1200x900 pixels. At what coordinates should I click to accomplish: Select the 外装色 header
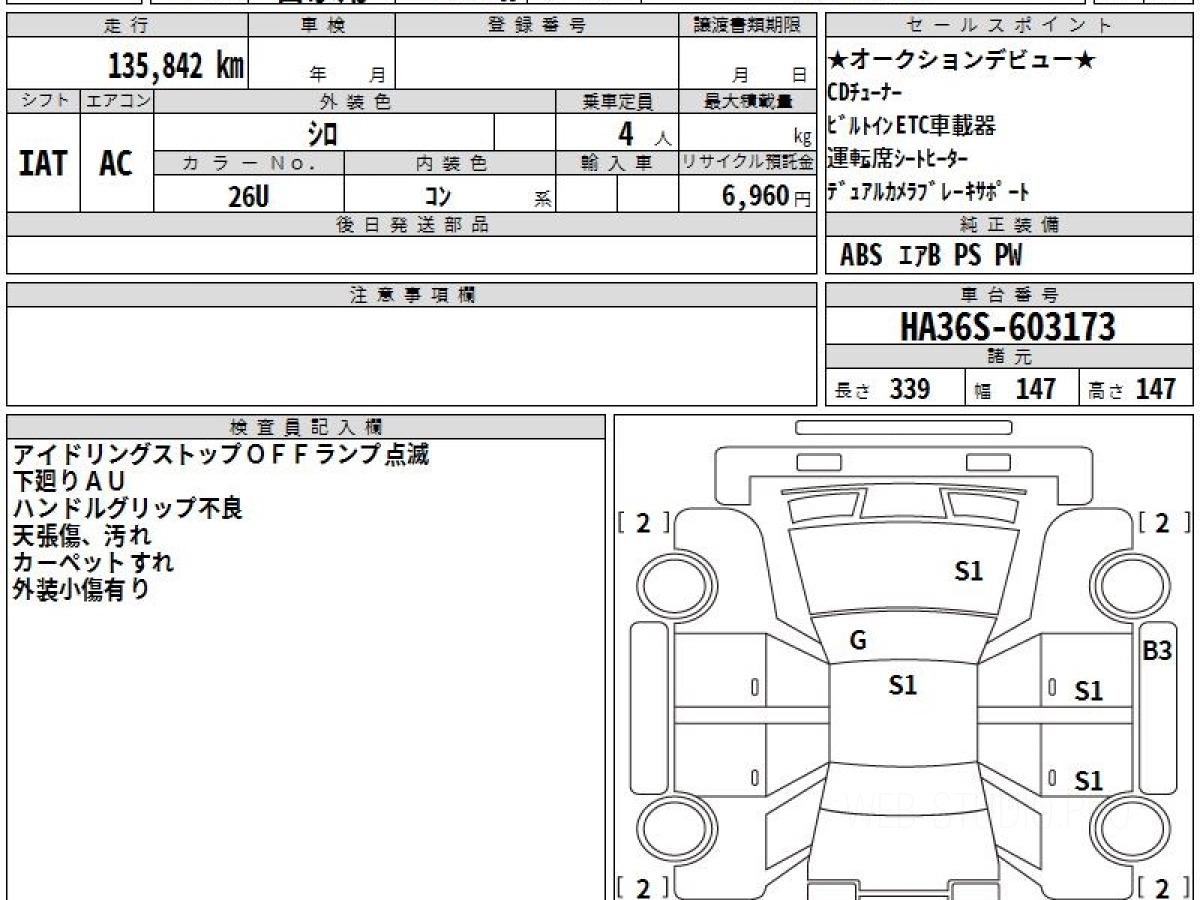pos(355,101)
